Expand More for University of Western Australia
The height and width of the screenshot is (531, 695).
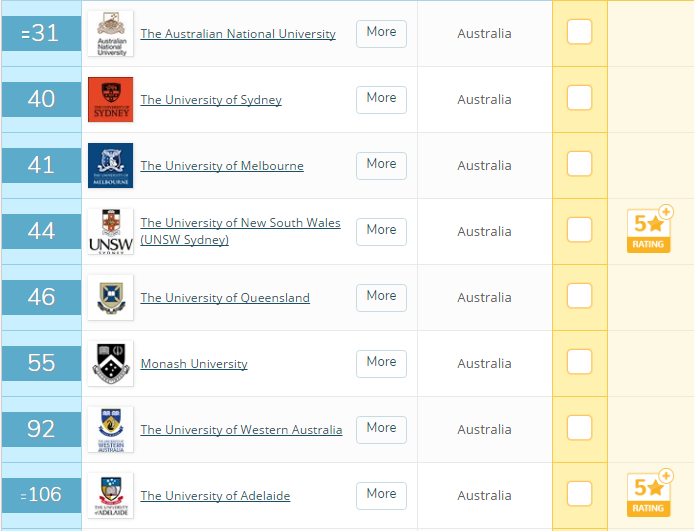click(381, 428)
